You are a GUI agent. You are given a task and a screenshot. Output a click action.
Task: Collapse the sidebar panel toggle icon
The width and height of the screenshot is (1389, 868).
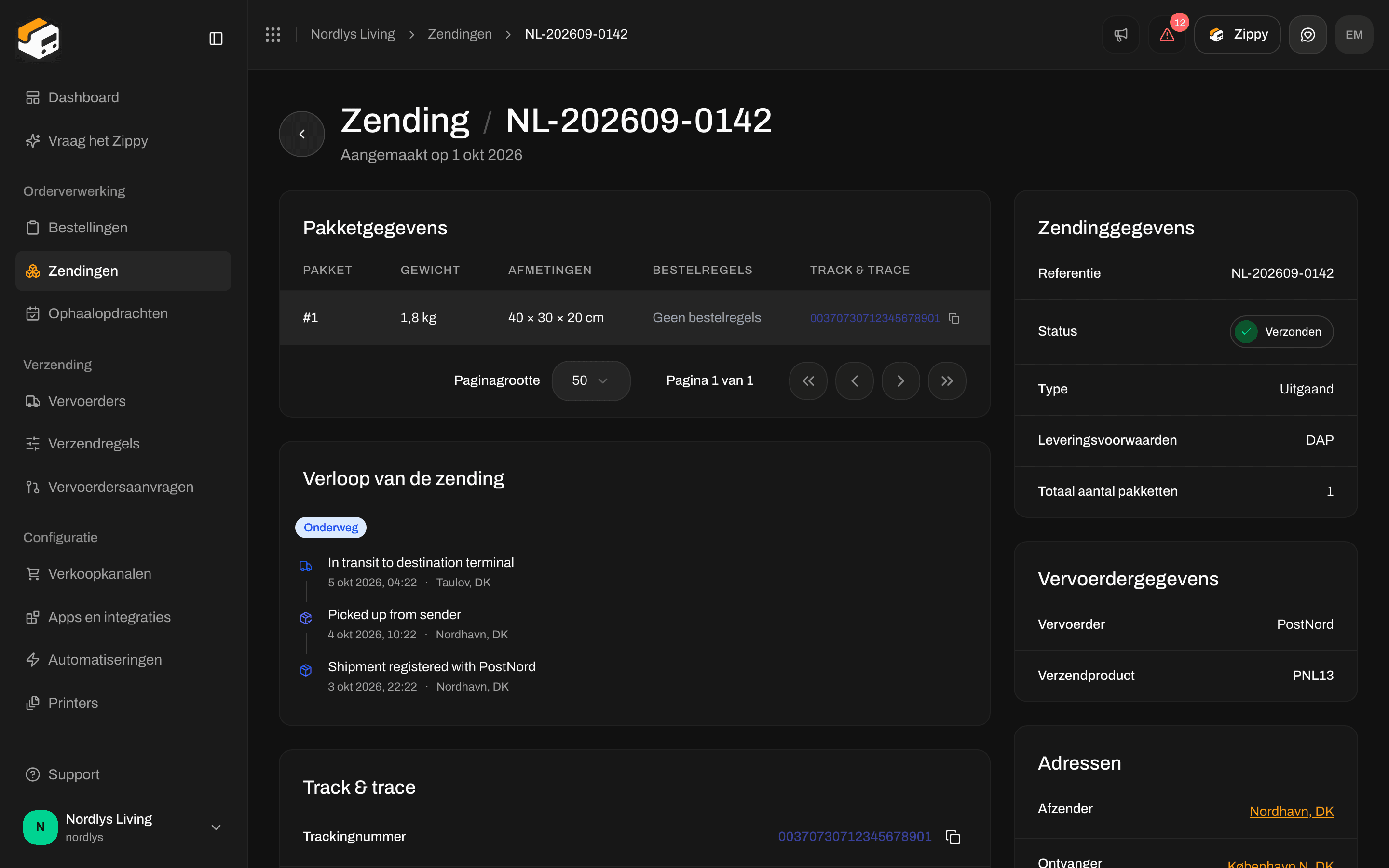click(x=216, y=39)
